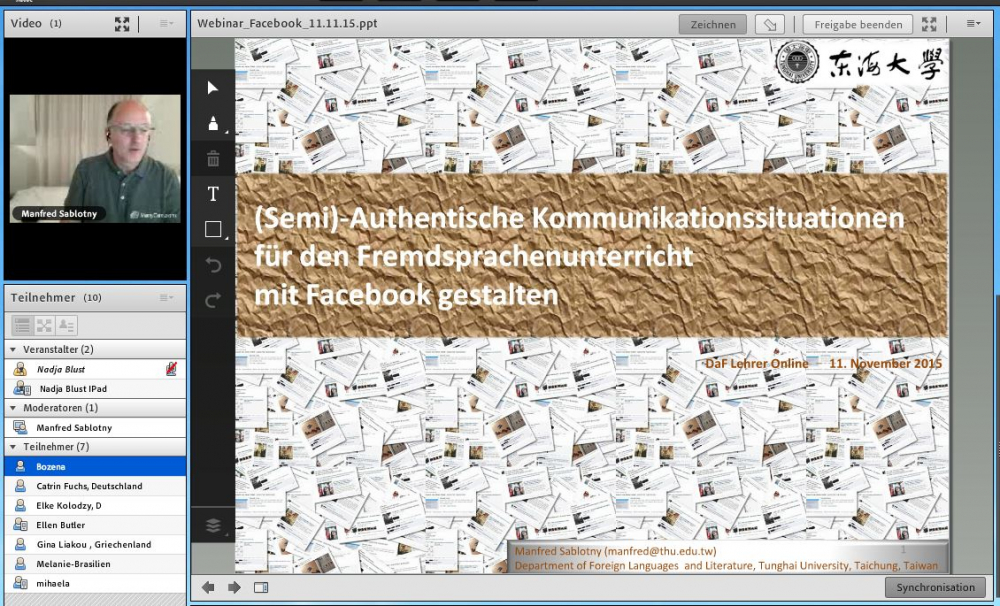Select participant Bozena
The image size is (1000, 606).
95,466
